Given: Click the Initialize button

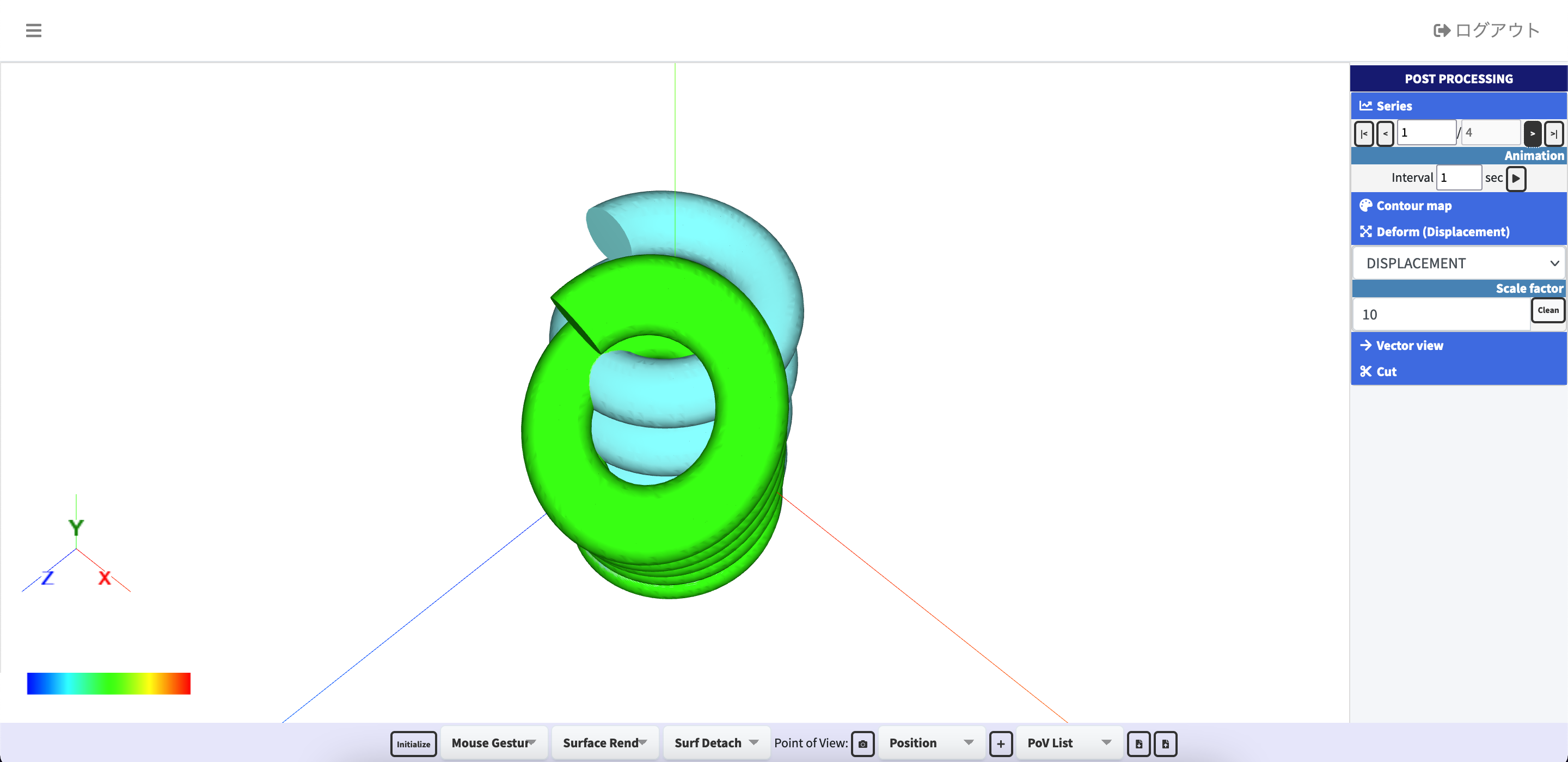Looking at the screenshot, I should (x=413, y=743).
